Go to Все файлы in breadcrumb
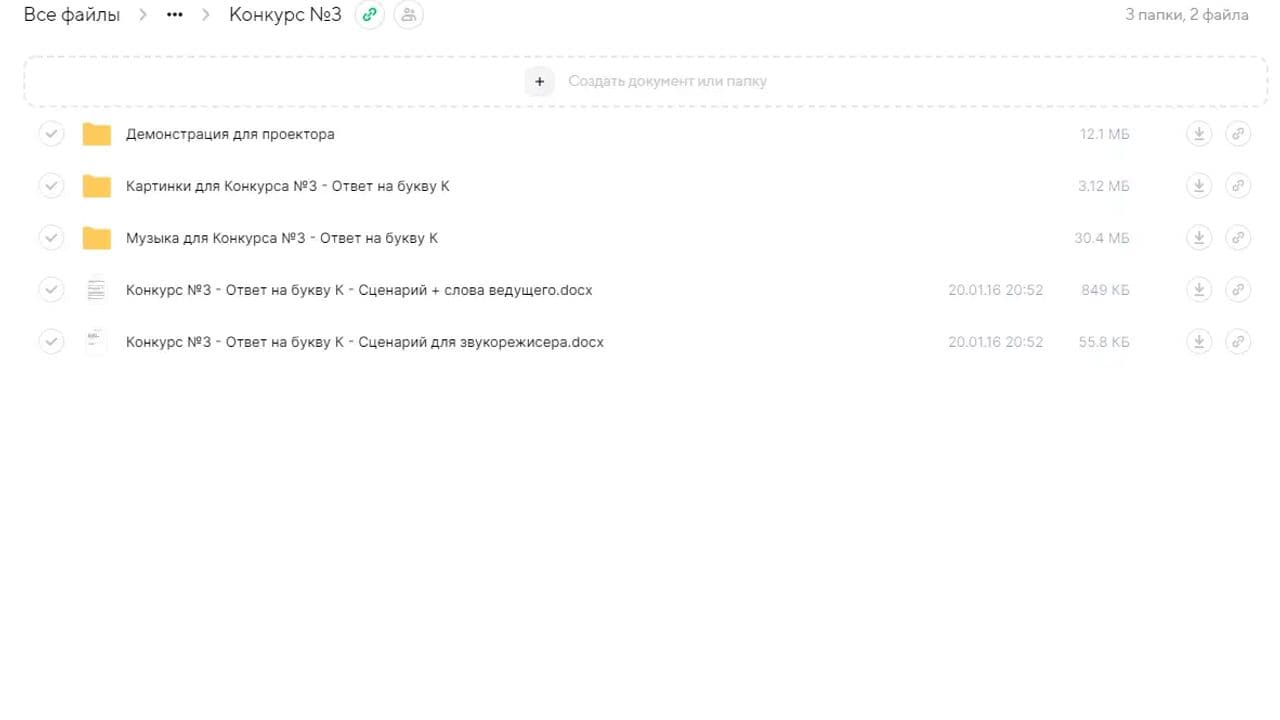Screen dimensions: 1280x720 tap(72, 15)
